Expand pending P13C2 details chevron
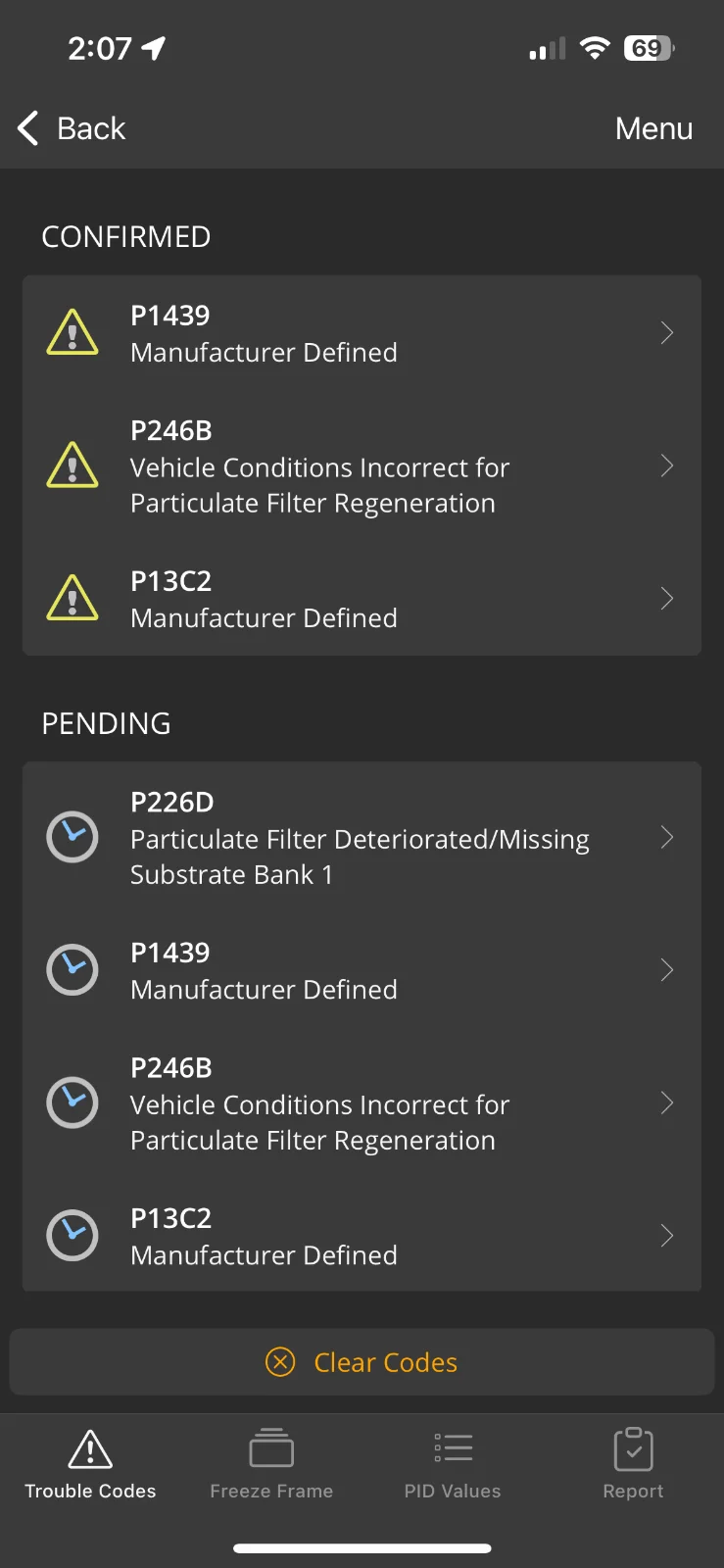This screenshot has width=724, height=1568. [667, 1236]
